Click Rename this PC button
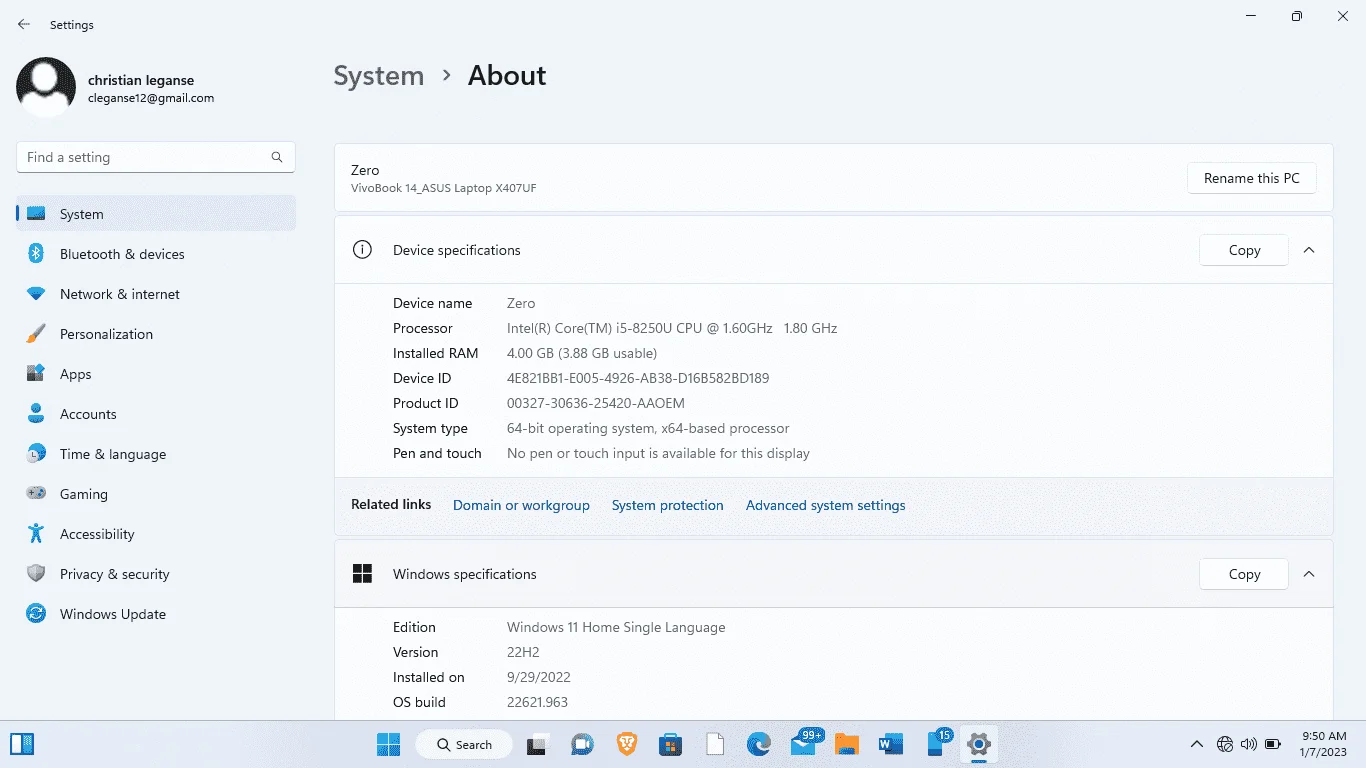Screen dimensions: 1366x768 coord(1252,178)
